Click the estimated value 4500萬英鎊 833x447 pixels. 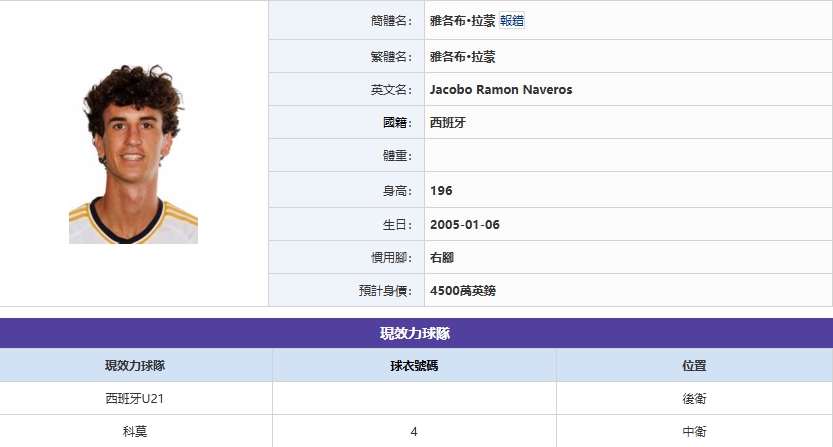pyautogui.click(x=463, y=291)
